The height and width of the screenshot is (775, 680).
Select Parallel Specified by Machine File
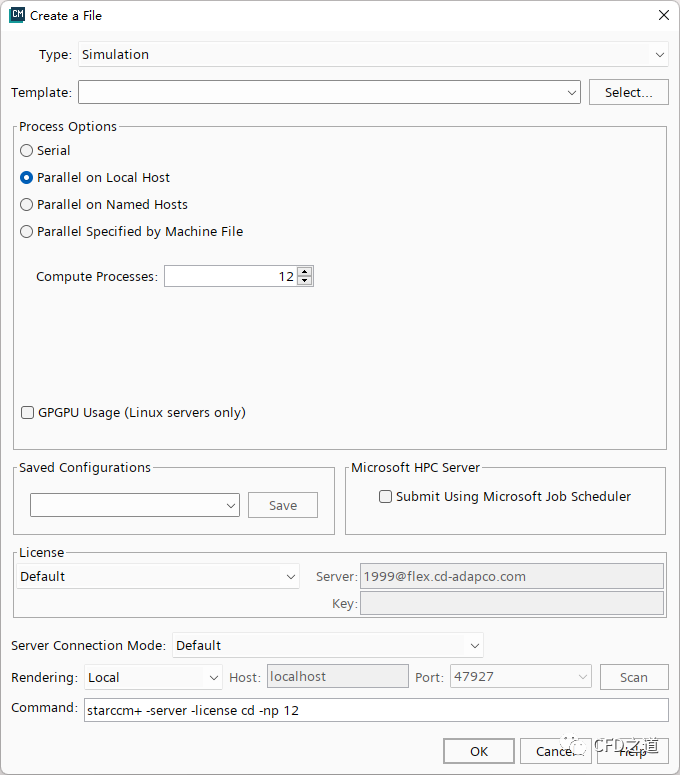coord(27,232)
